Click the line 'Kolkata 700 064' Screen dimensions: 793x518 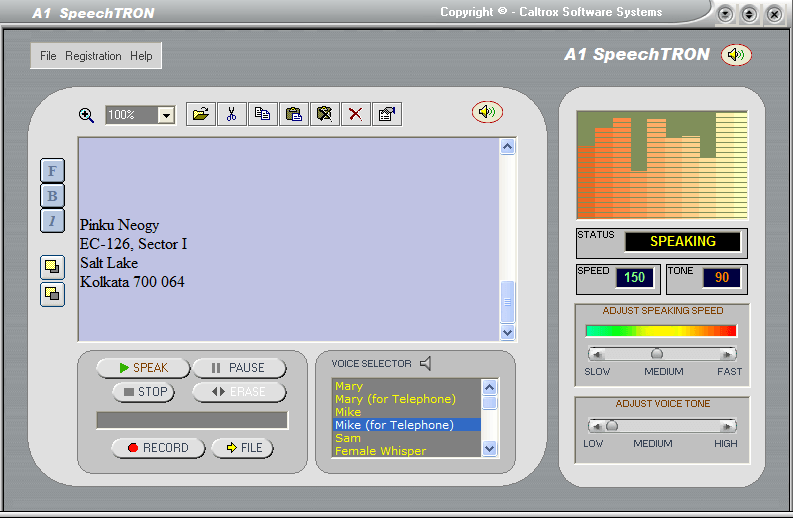133,282
